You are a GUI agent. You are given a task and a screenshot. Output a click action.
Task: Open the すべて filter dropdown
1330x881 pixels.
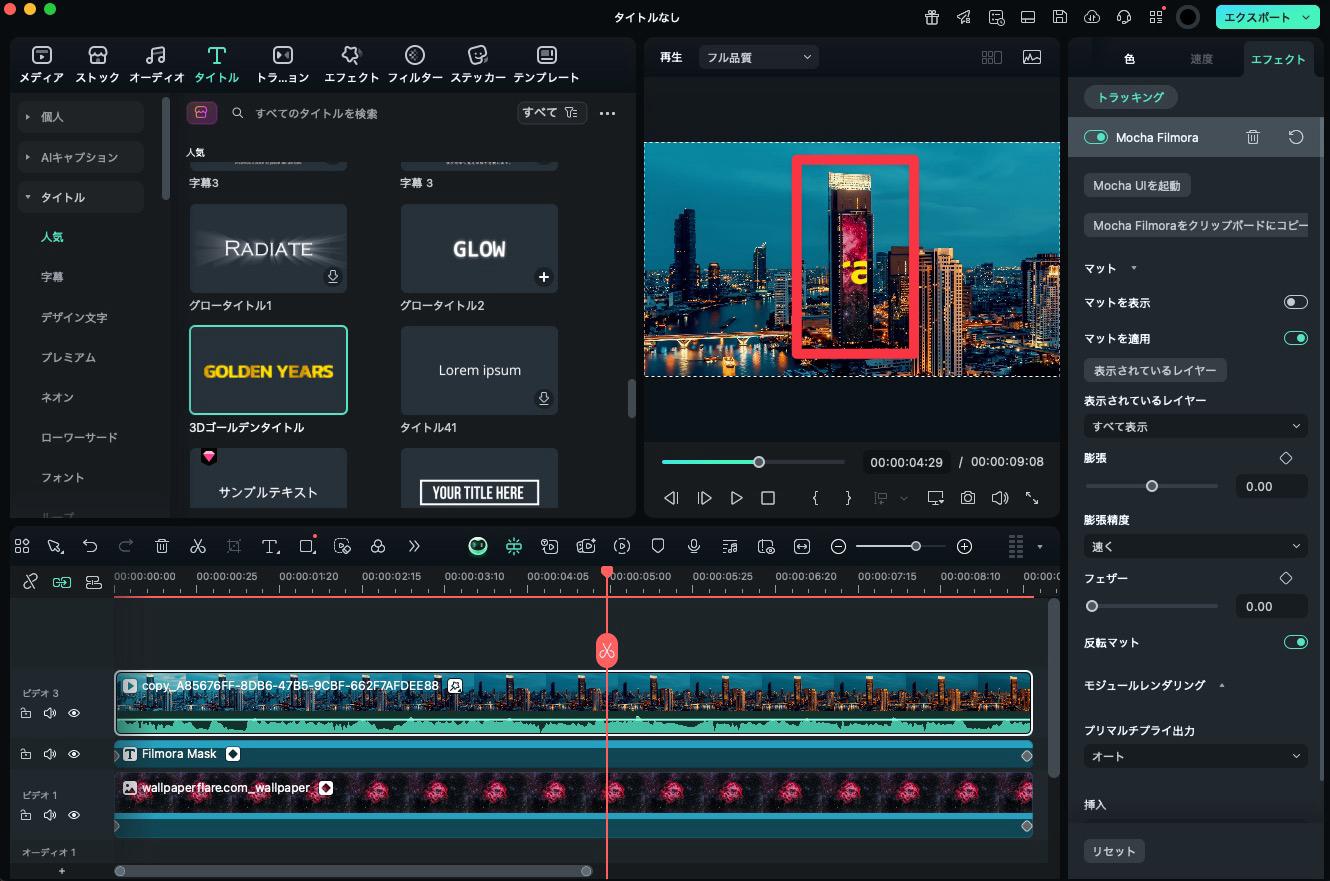[551, 113]
